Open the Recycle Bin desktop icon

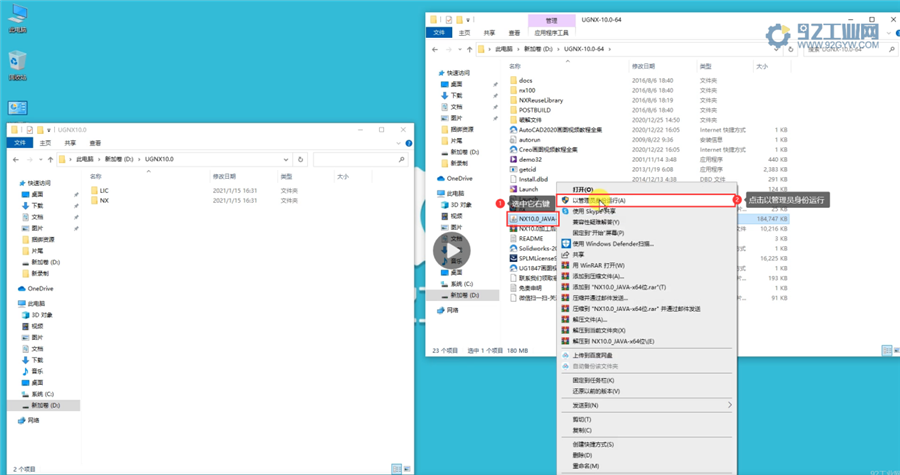(18, 65)
